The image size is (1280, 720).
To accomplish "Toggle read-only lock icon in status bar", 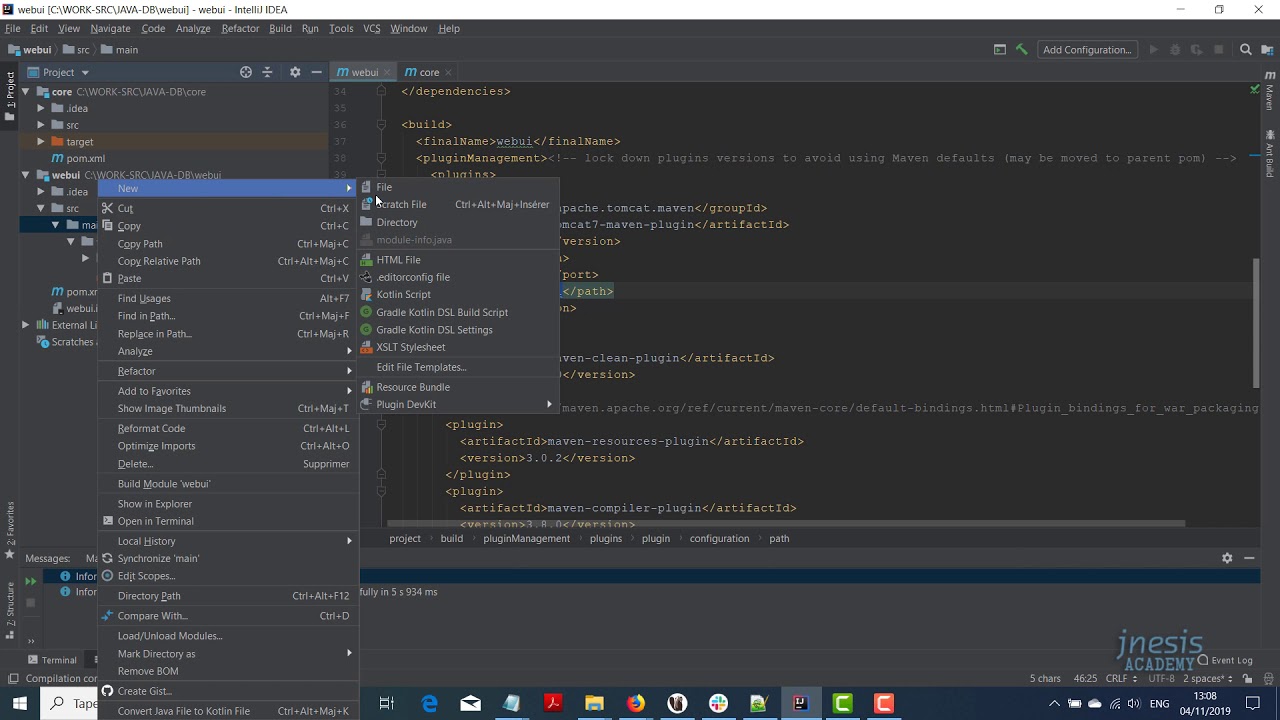I will pyautogui.click(x=1248, y=678).
